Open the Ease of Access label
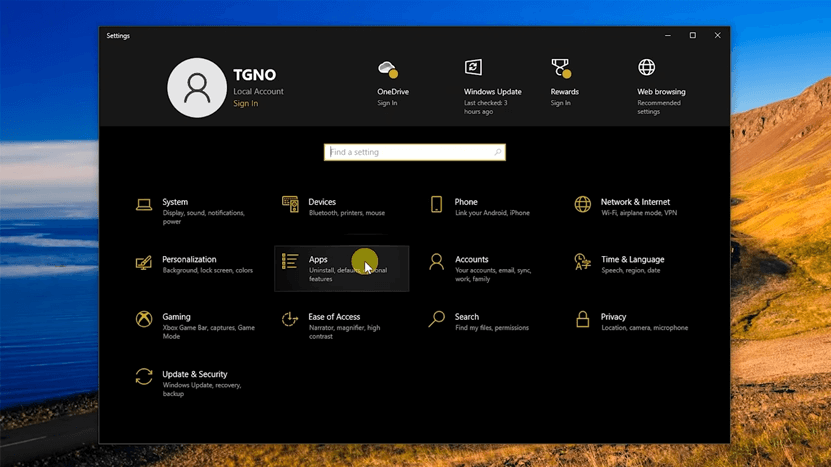 click(334, 316)
